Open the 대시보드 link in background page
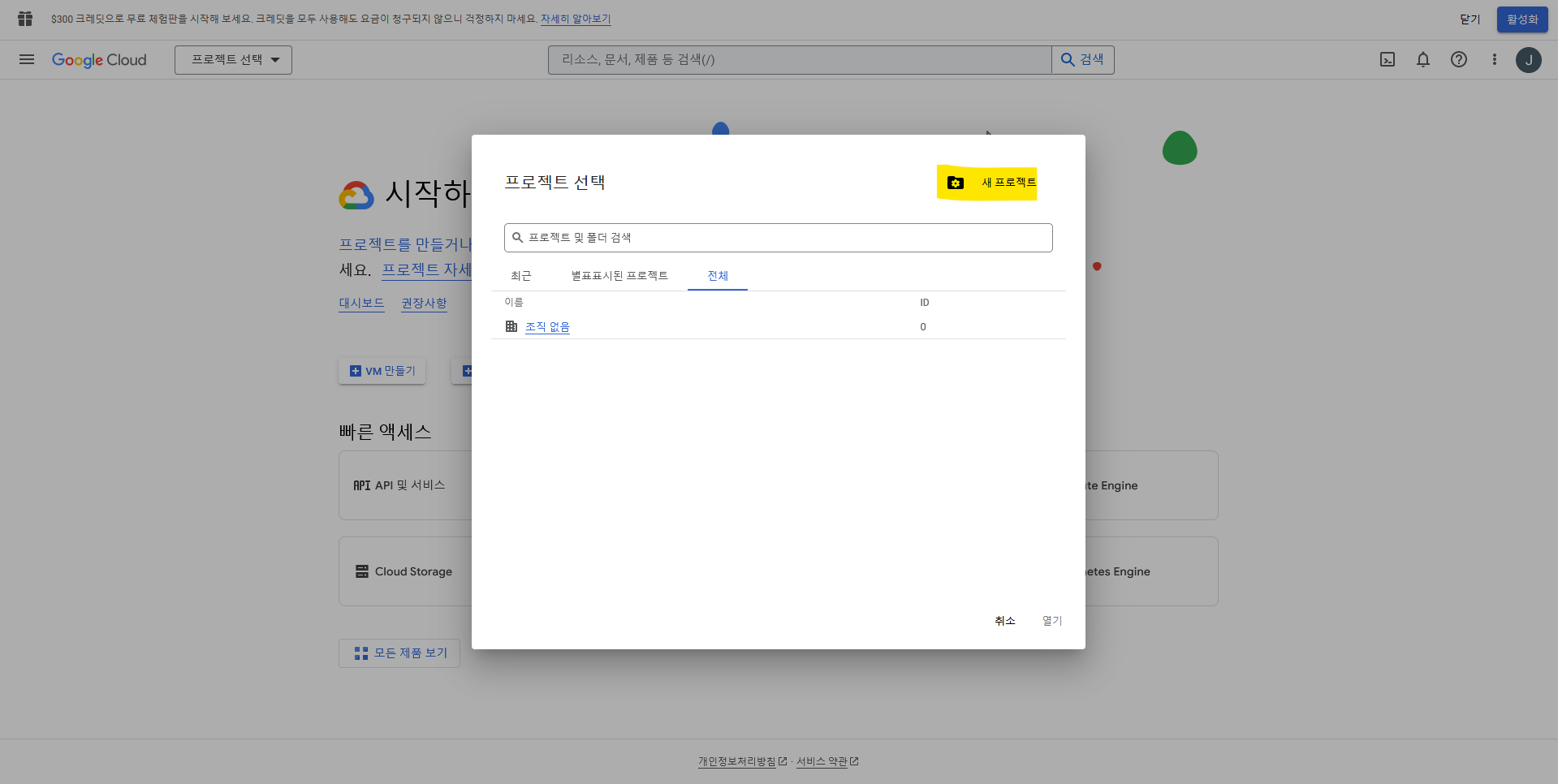This screenshot has height=784, width=1558. pos(361,304)
